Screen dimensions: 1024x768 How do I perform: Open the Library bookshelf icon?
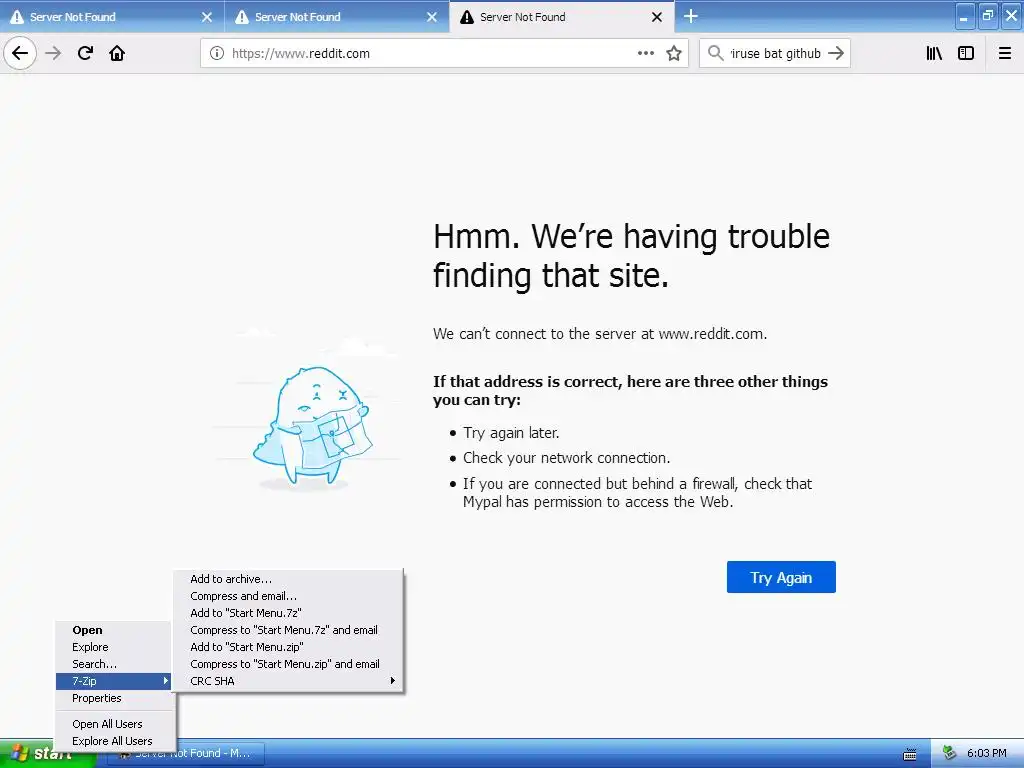(934, 53)
